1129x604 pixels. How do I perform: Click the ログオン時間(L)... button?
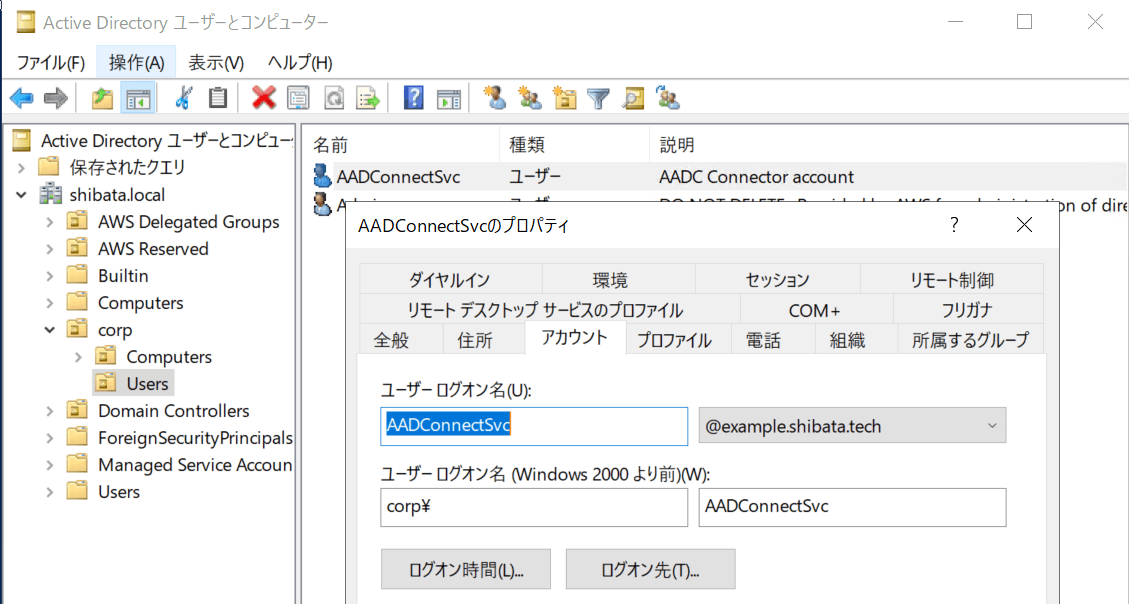tap(466, 569)
